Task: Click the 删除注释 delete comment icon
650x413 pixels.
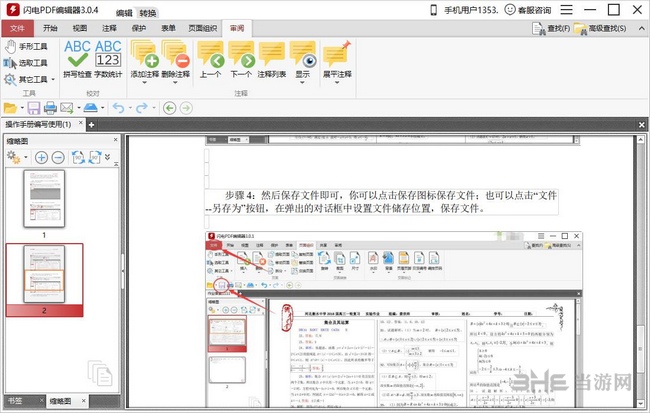Action: coord(175,54)
